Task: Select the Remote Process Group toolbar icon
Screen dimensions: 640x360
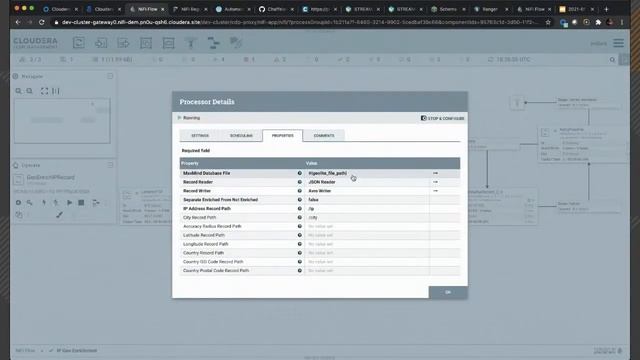Action: click(x=168, y=43)
